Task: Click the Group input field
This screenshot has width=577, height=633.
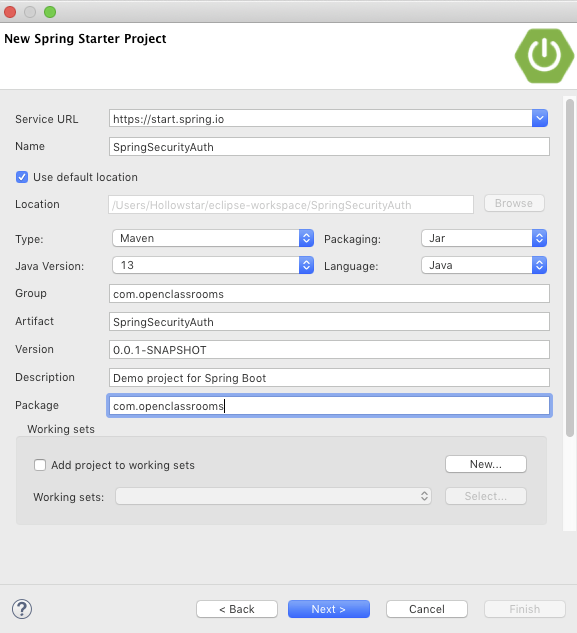Action: [329, 293]
